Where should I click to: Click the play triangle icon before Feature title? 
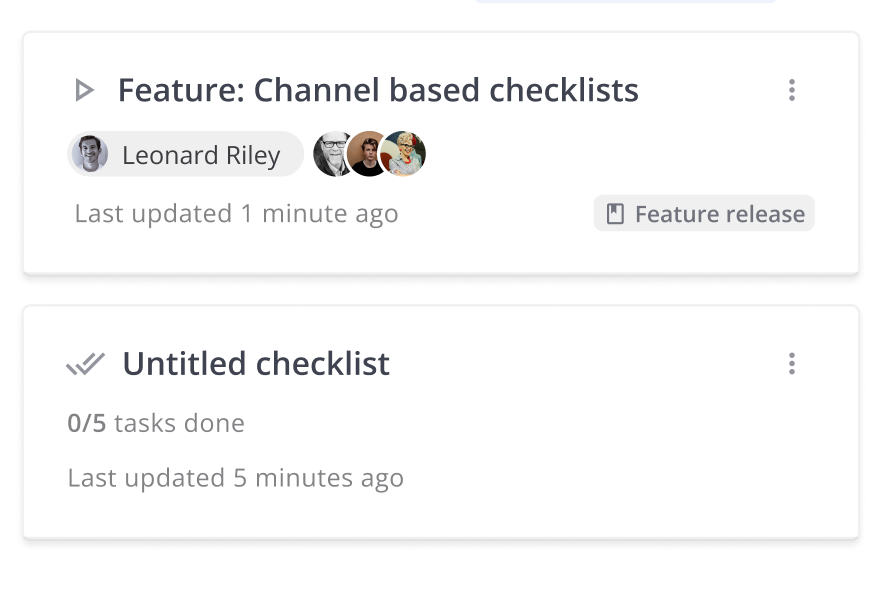point(85,90)
